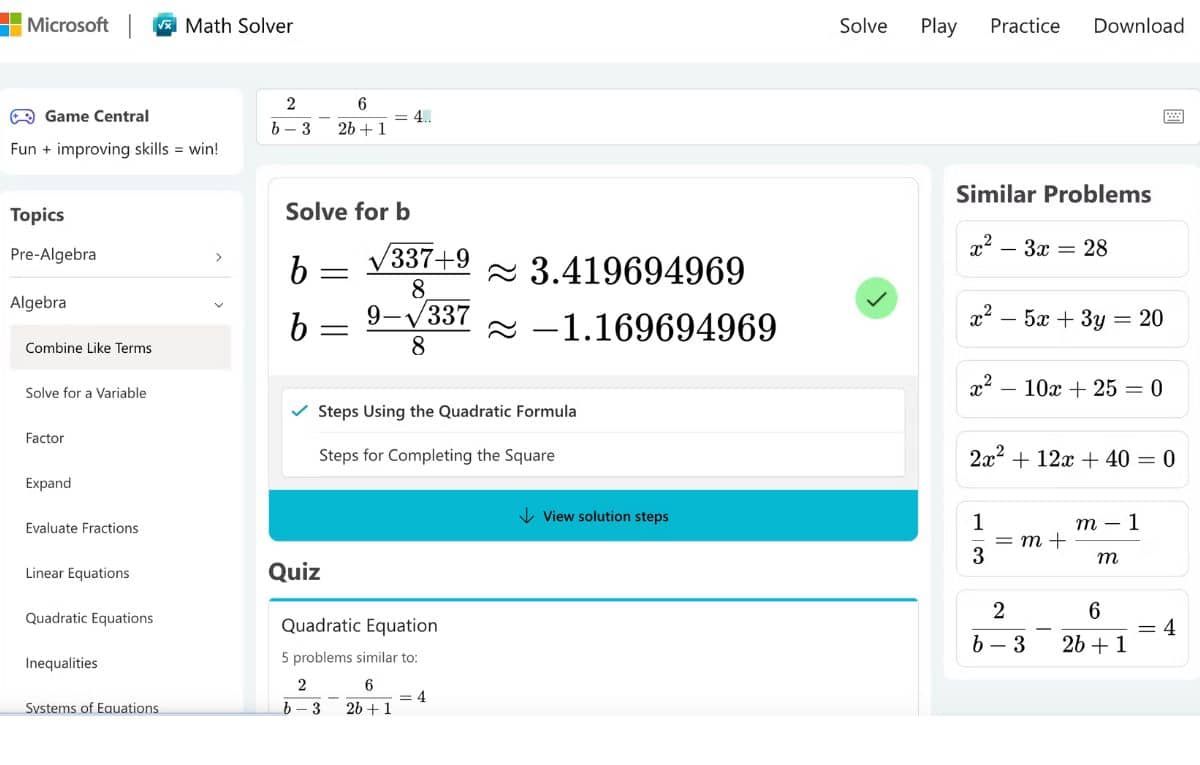The width and height of the screenshot is (1200, 765).
Task: Click the down arrow beside View solution steps
Action: click(527, 516)
